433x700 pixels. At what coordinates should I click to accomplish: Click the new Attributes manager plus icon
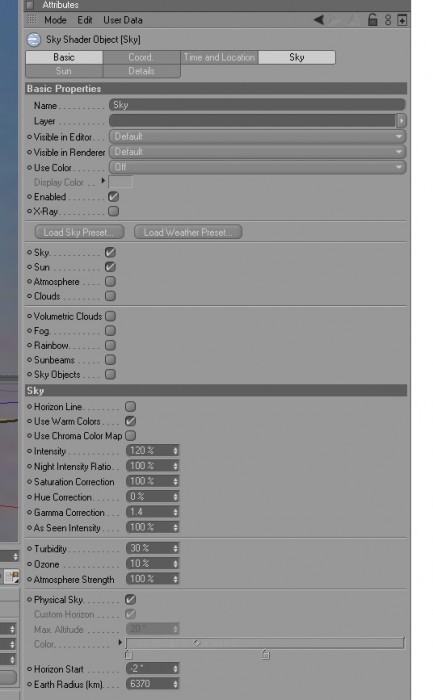402,20
